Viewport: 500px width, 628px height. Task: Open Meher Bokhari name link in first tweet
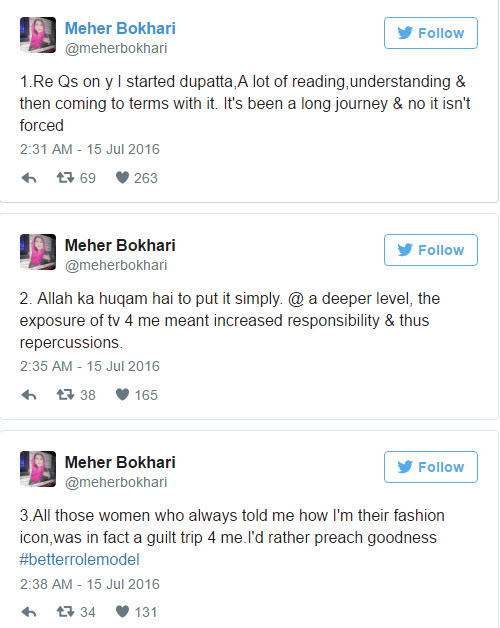point(120,28)
